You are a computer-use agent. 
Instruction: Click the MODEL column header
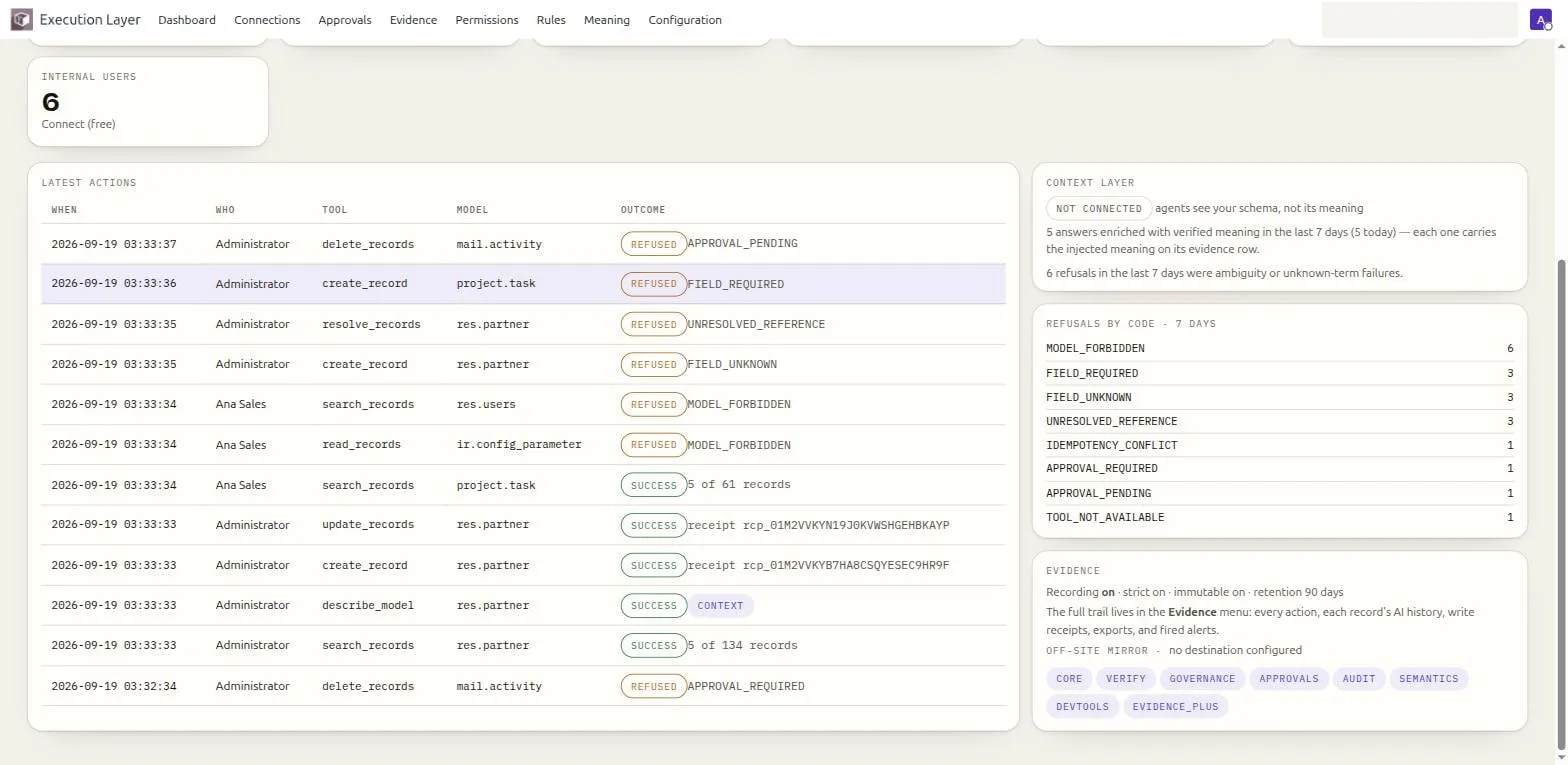point(472,210)
